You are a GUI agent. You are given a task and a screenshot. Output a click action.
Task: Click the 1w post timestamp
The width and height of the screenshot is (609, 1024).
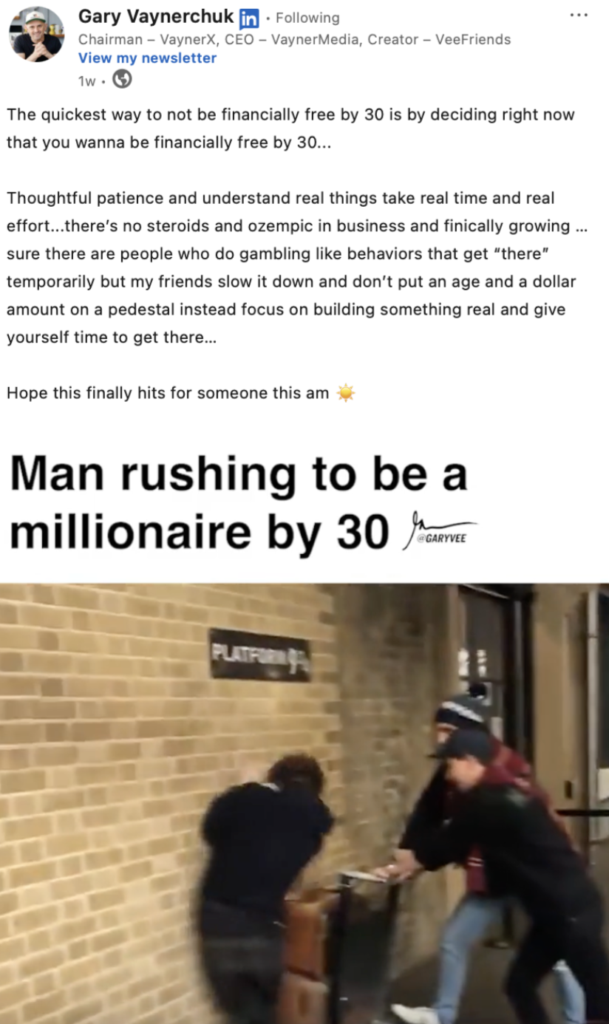pos(87,80)
